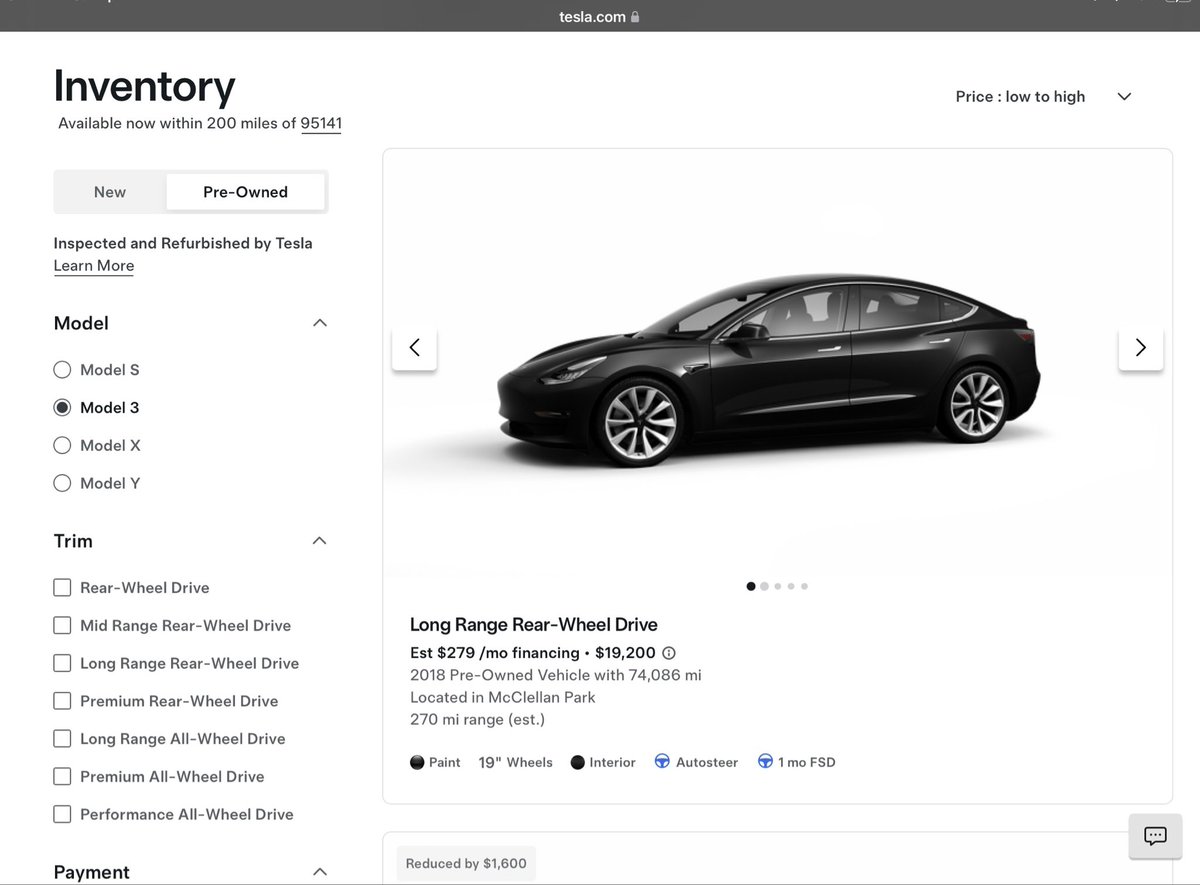Open the chat support icon
Screen dimensions: 1200x885
pos(1155,836)
